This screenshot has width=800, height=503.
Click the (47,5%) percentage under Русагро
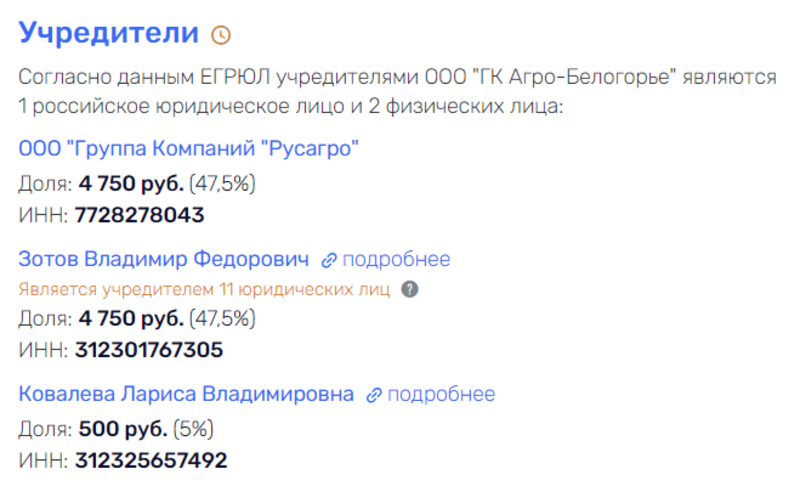222,184
